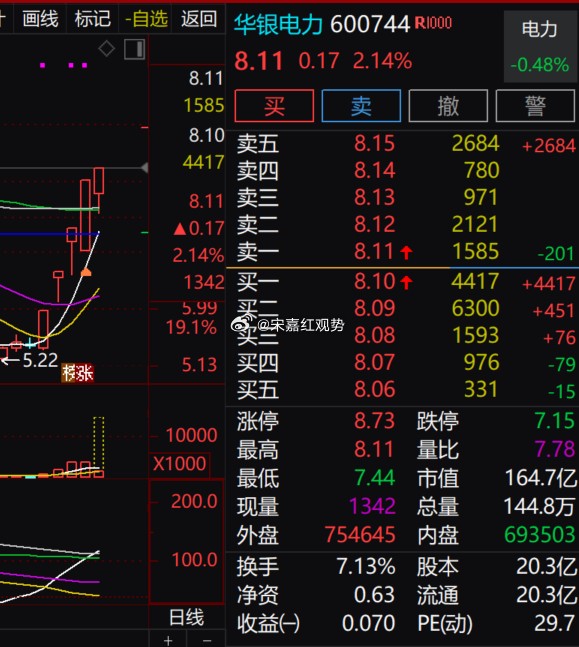Click 日线 period label
579x647 pixels.
(187, 618)
